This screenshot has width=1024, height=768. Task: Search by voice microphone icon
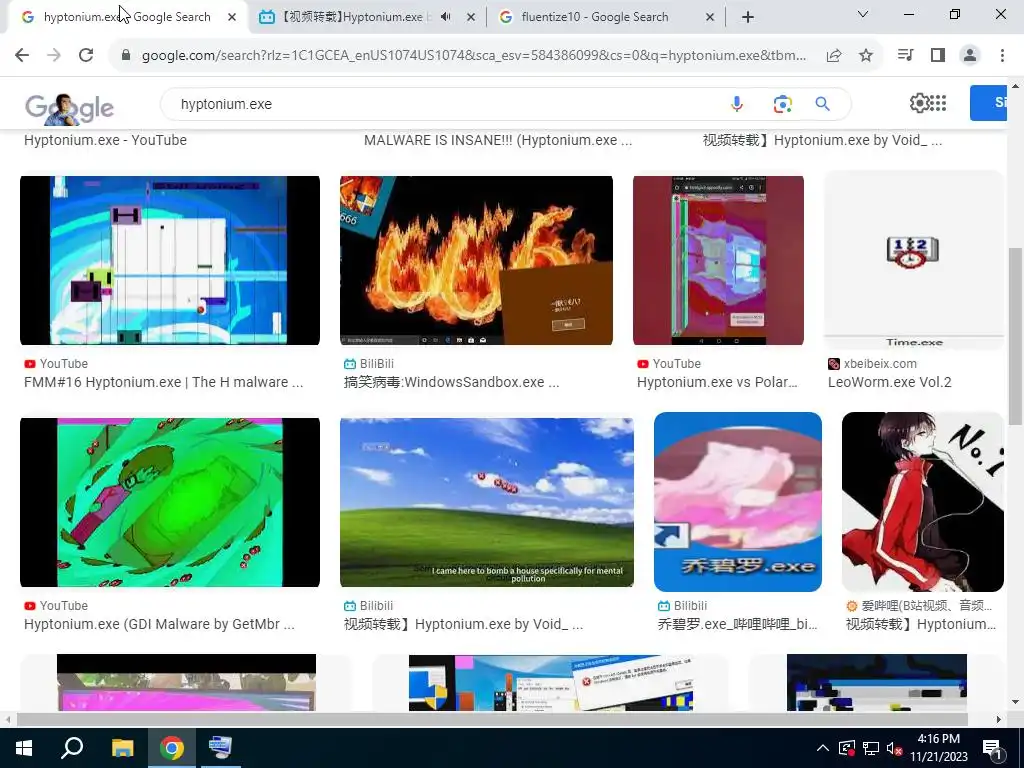pyautogui.click(x=737, y=104)
